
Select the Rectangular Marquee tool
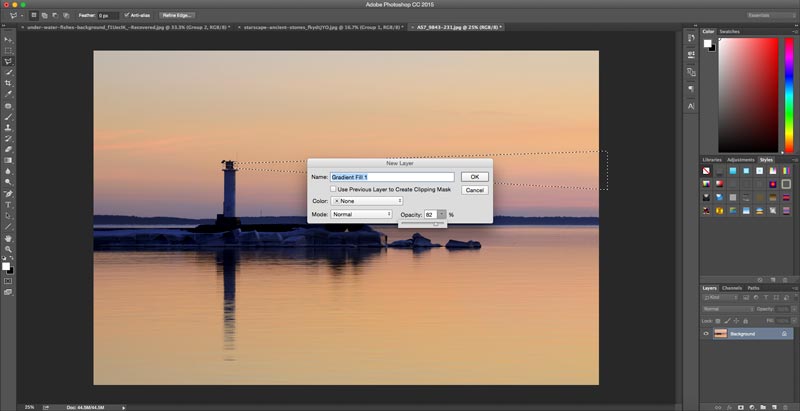(8, 51)
